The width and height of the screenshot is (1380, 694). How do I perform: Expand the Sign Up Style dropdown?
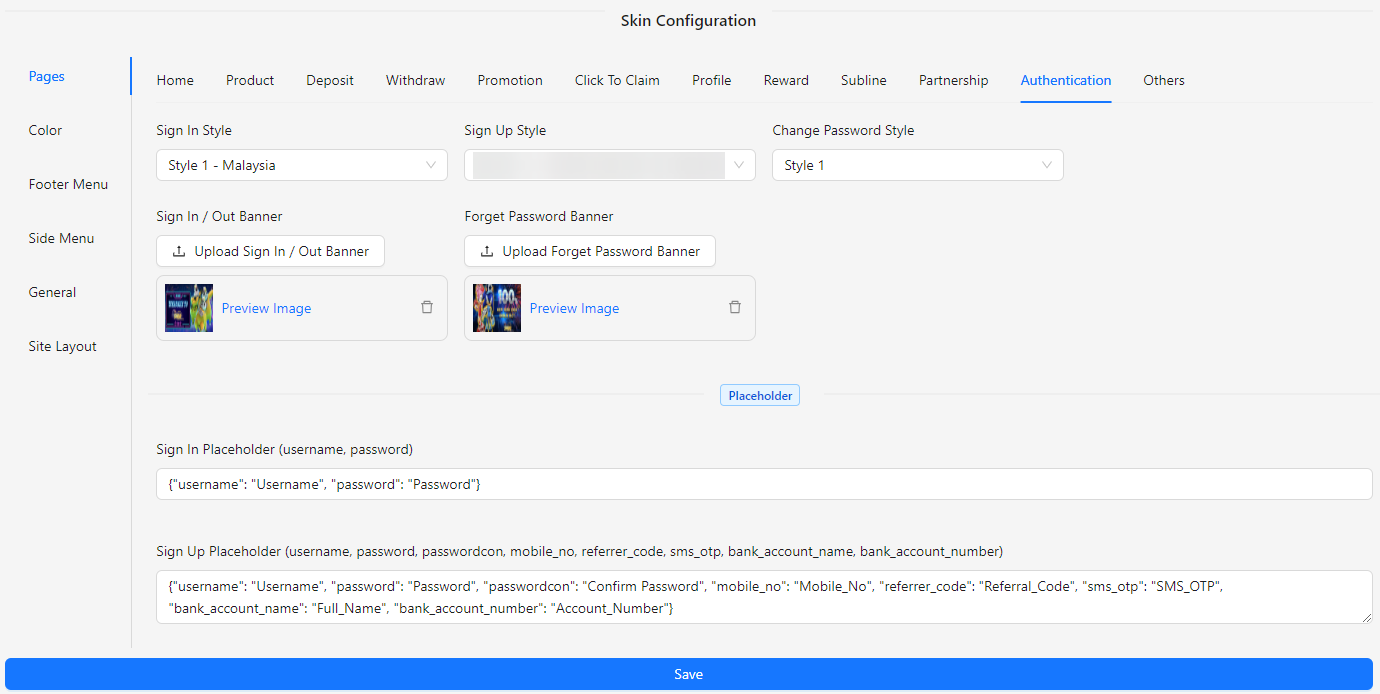tap(609, 164)
